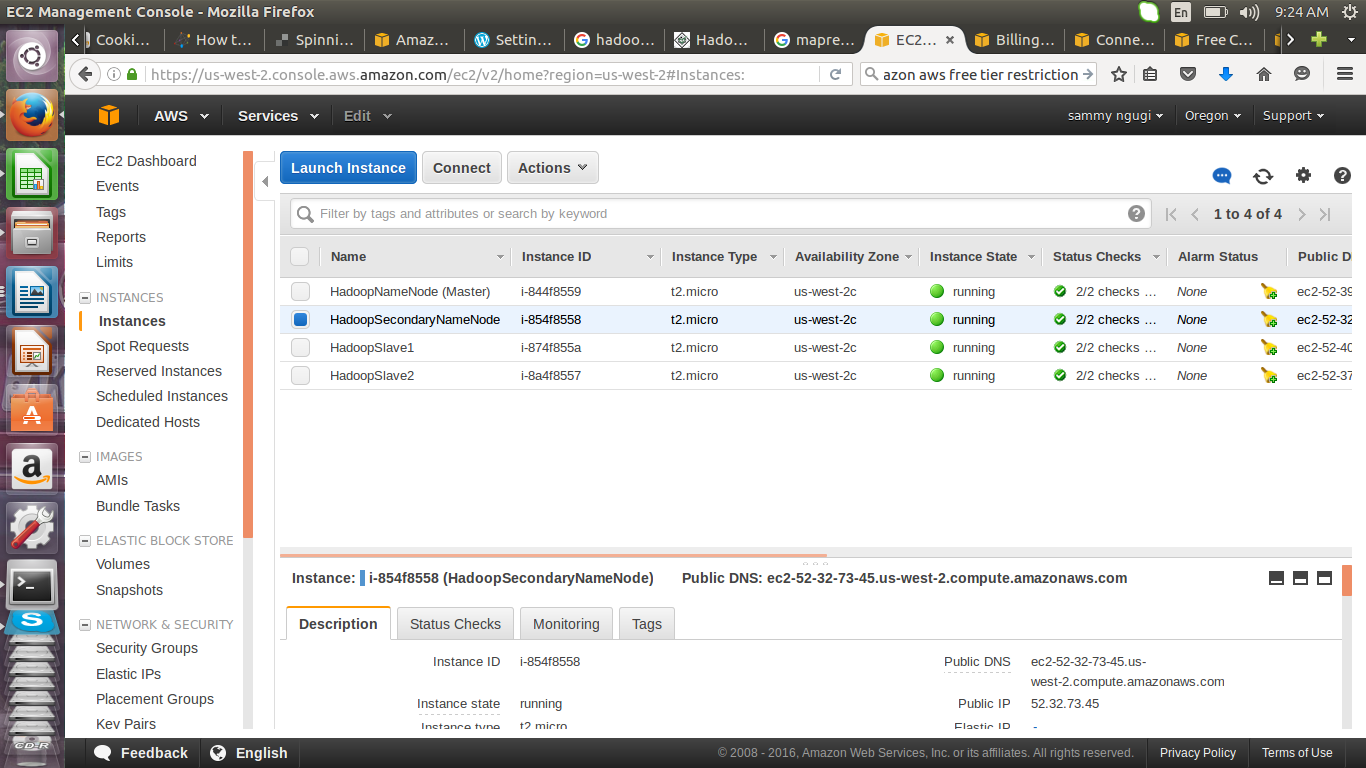
Task: Click the filter help question mark icon
Action: point(1136,213)
